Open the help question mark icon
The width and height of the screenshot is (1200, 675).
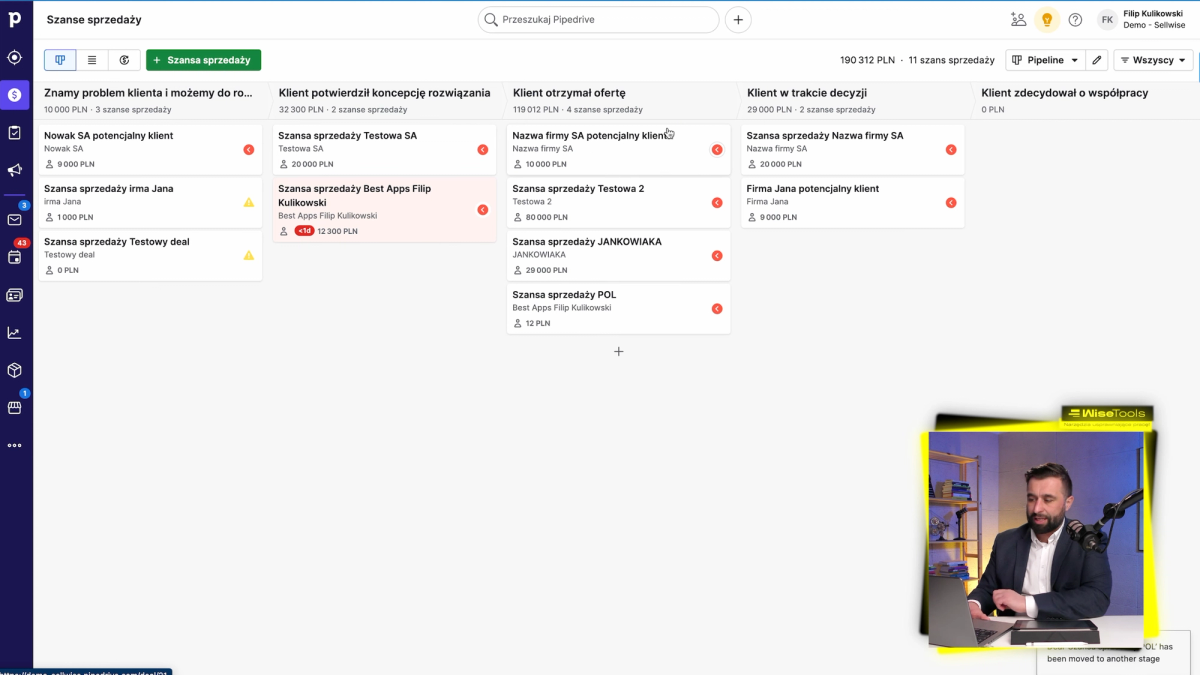point(1075,19)
